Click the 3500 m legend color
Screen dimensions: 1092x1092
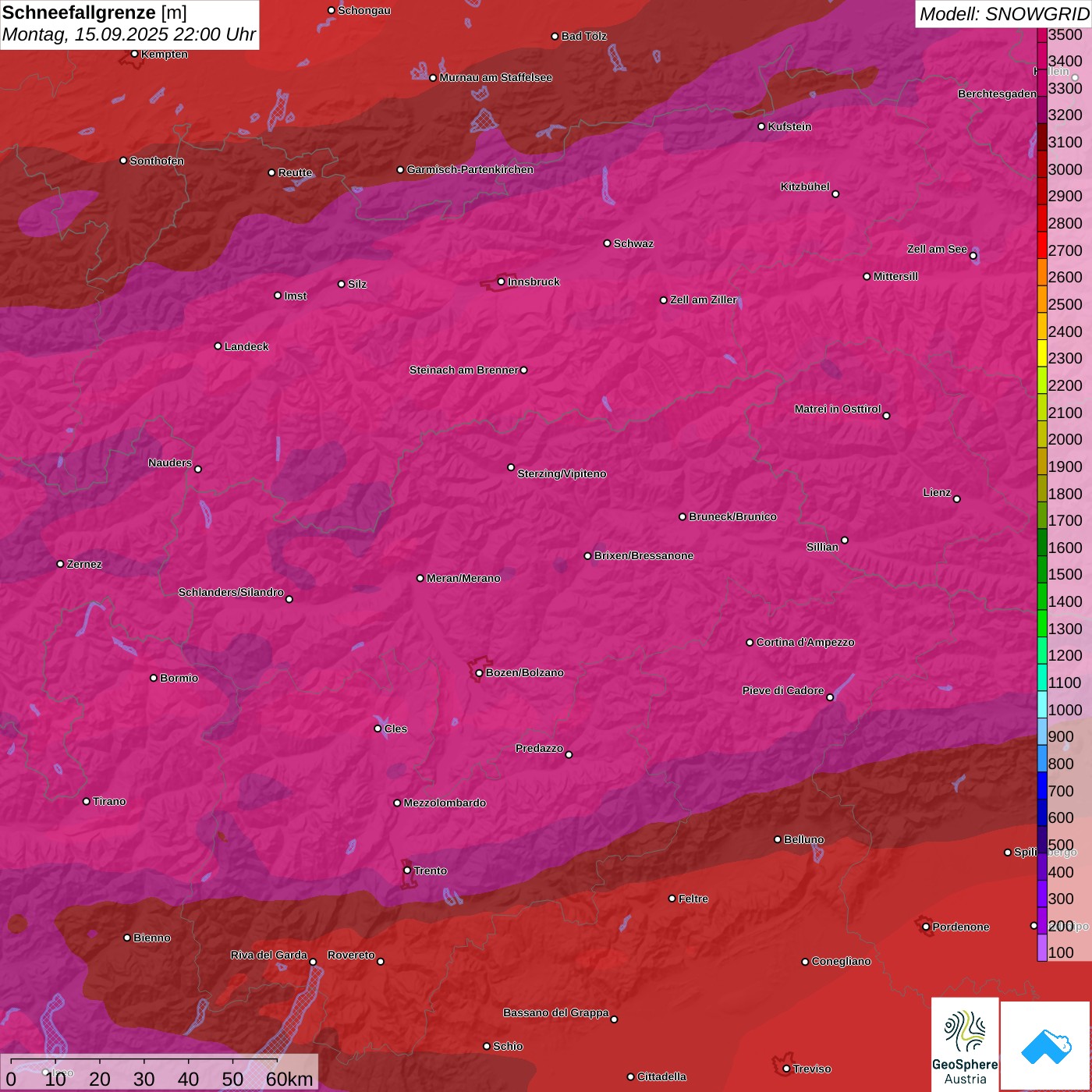tap(1042, 34)
